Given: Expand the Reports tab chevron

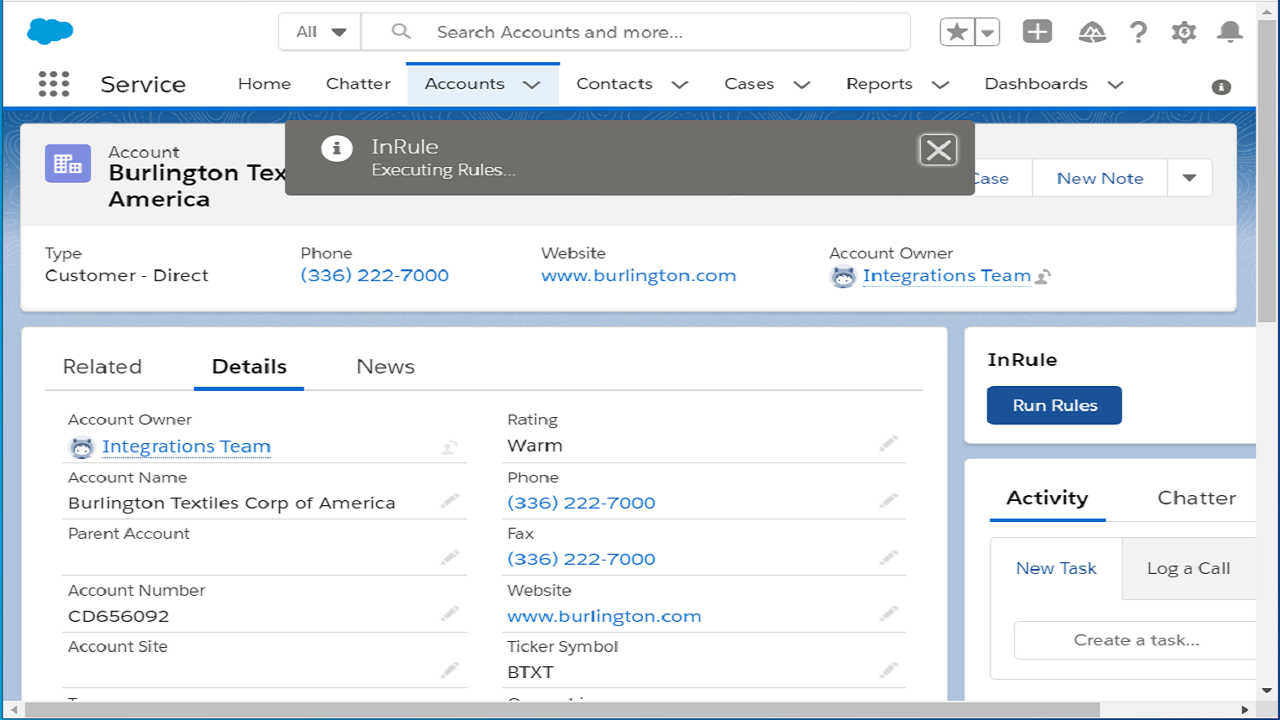Looking at the screenshot, I should coord(940,85).
